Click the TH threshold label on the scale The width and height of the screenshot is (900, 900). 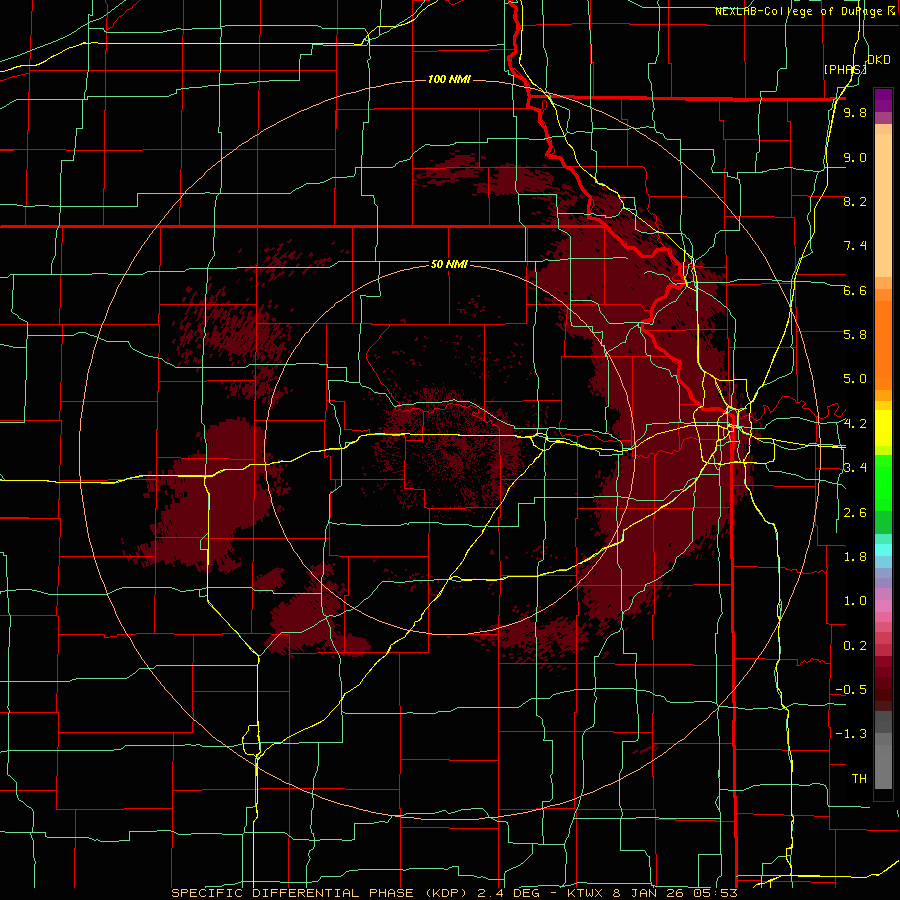859,779
